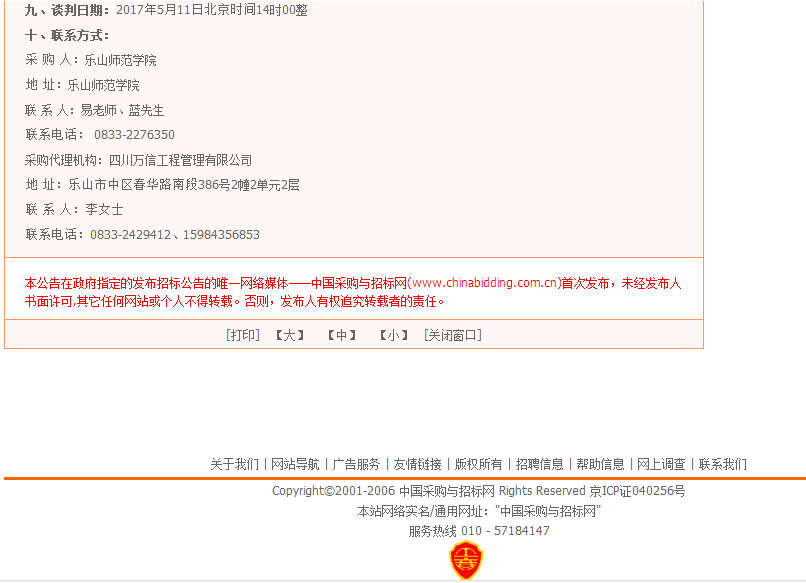Click the contact names 易老师、蓝先生

[x=122, y=110]
